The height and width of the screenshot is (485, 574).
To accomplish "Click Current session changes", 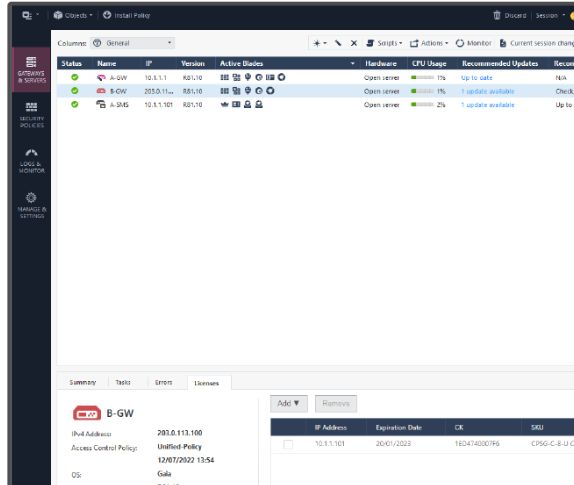I will pyautogui.click(x=537, y=43).
